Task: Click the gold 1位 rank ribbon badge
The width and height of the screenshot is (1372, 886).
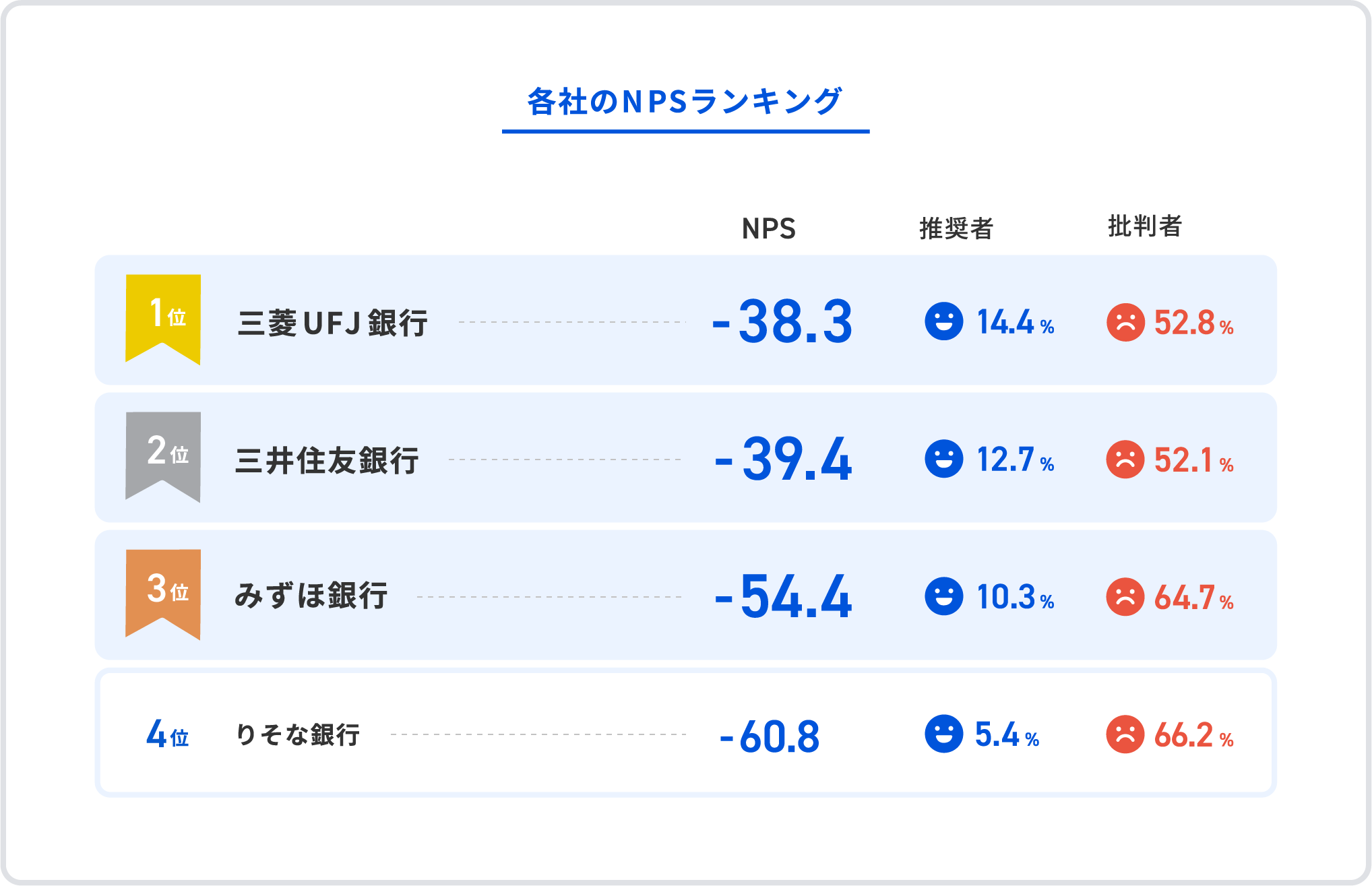Action: 163,317
